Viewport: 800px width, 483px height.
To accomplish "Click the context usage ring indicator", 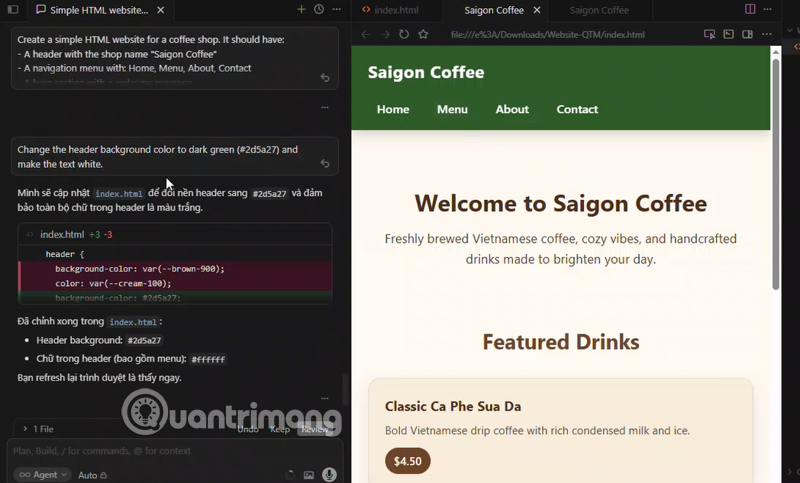I will (290, 475).
